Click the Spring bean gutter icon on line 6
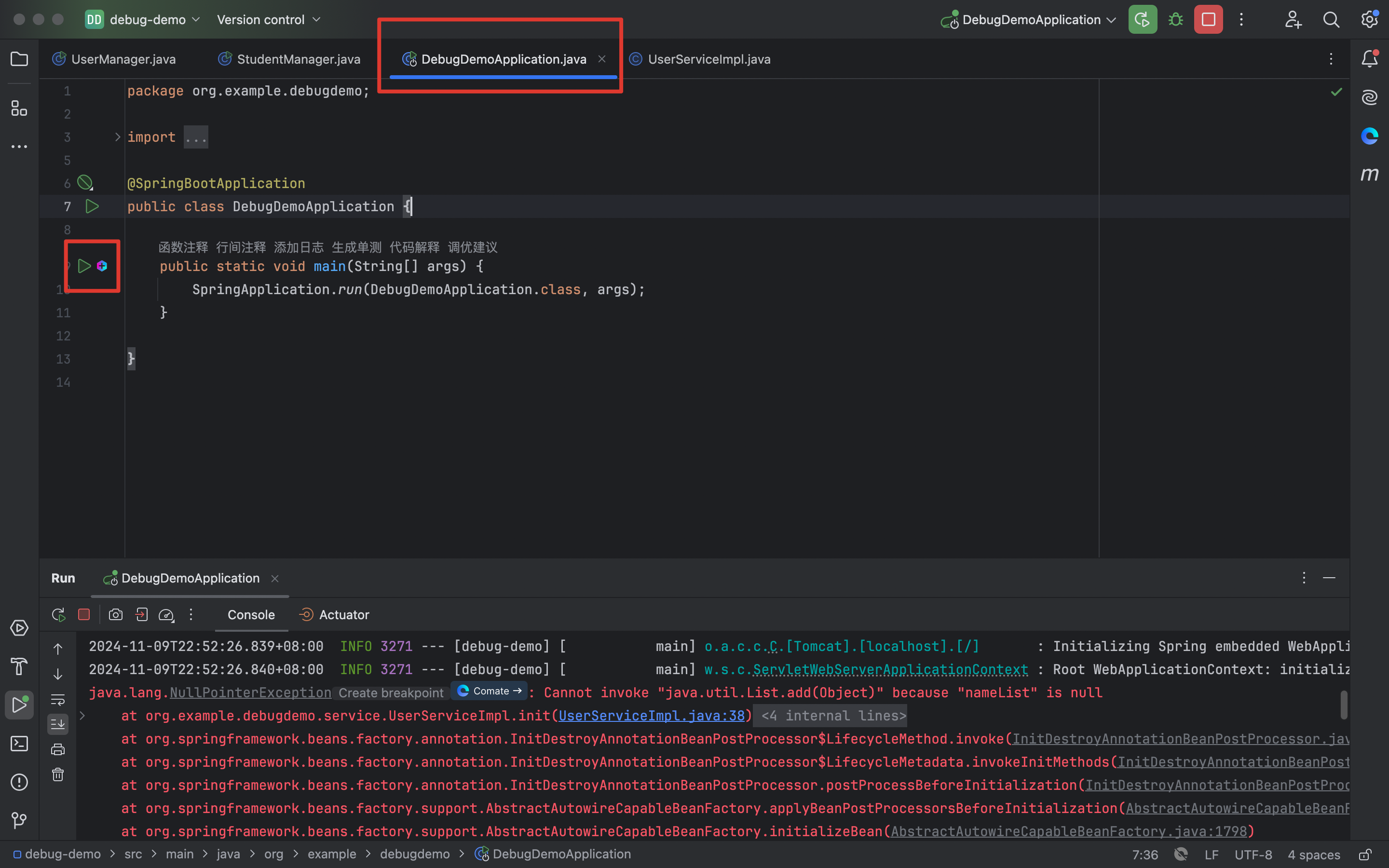The height and width of the screenshot is (868, 1389). 85,183
